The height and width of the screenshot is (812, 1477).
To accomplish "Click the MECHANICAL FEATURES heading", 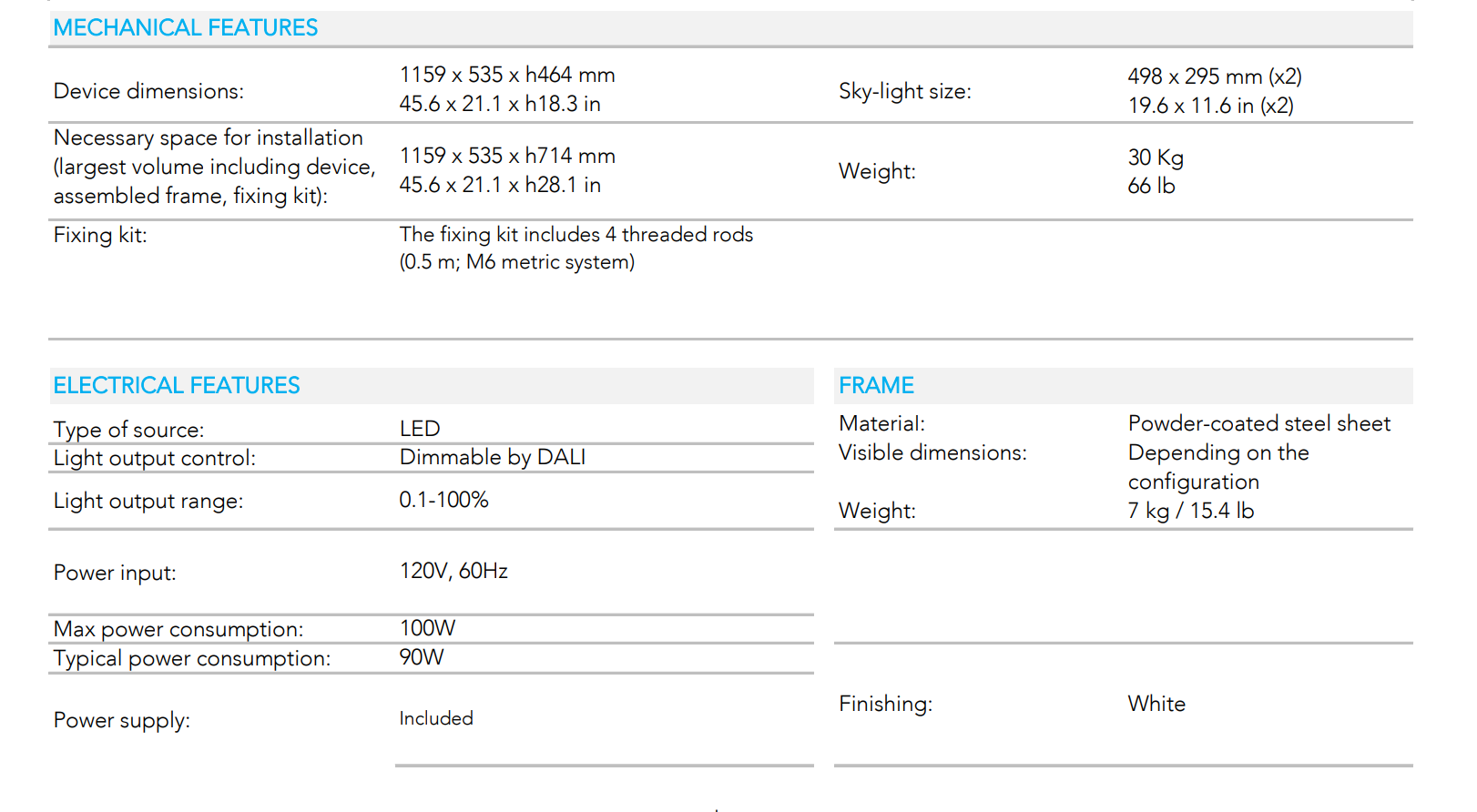I will click(x=186, y=28).
